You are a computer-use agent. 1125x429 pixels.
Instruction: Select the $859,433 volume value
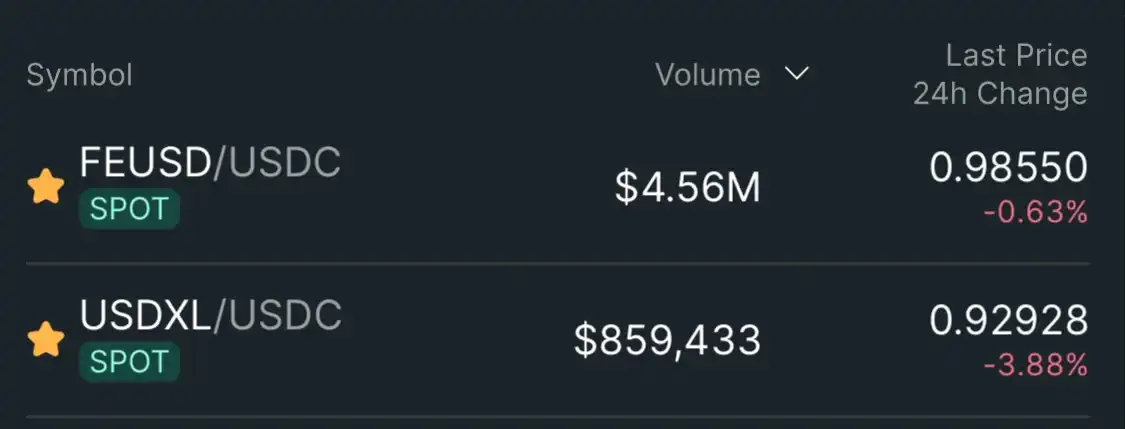tap(667, 341)
